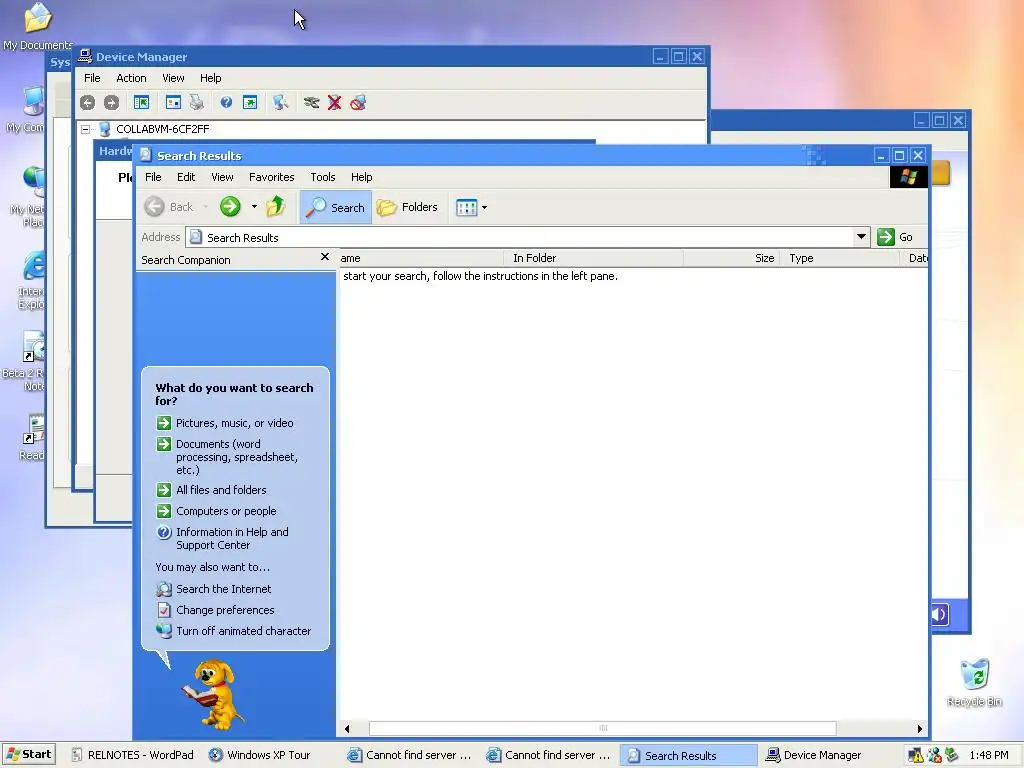The image size is (1024, 768).
Task: Toggle the Folders toolbar button
Action: click(x=408, y=207)
